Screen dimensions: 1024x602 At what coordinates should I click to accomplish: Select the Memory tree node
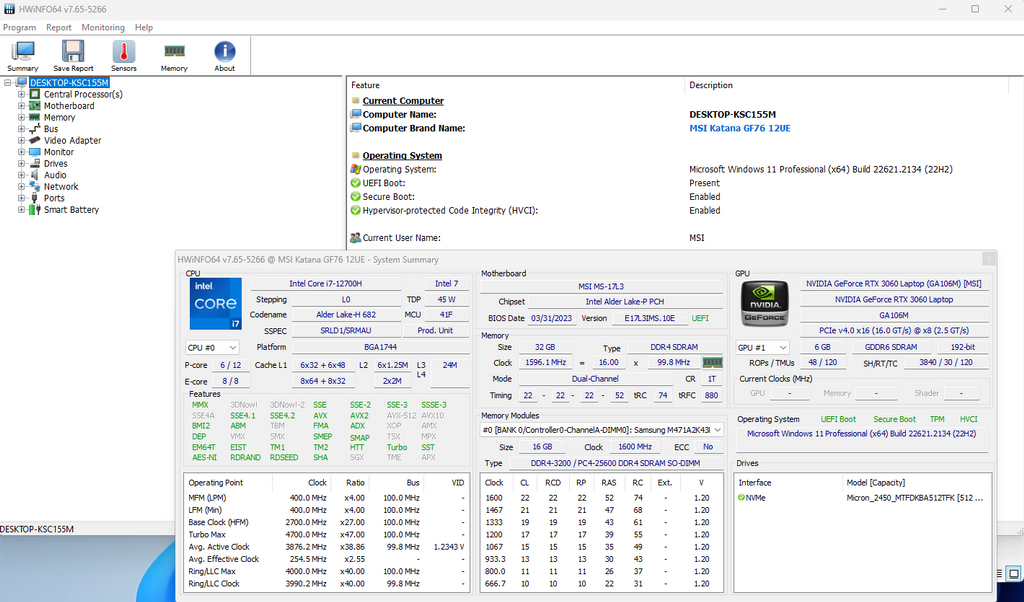coord(59,118)
